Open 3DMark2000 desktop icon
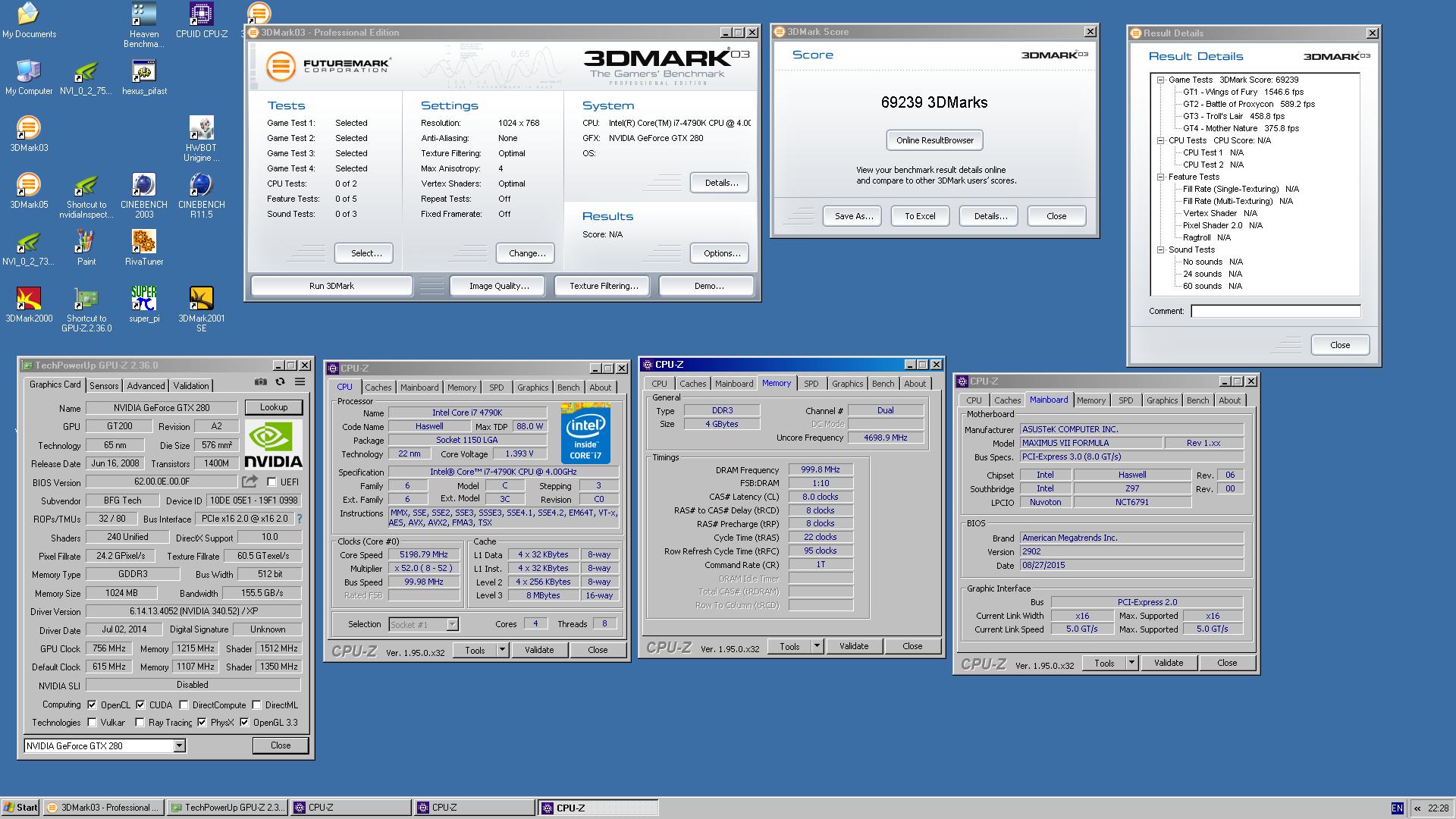 (x=29, y=305)
